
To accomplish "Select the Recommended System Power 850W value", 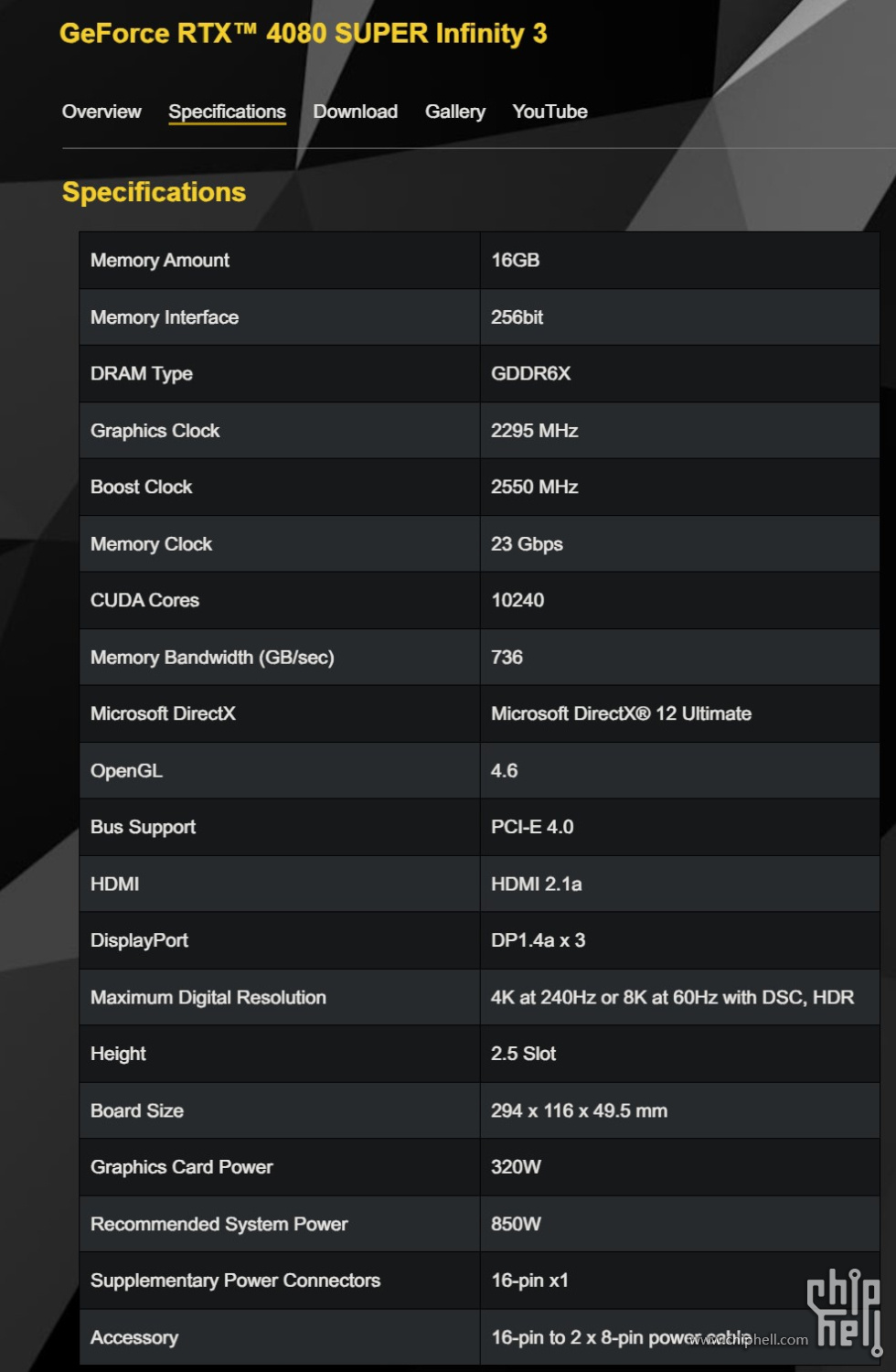I will coord(517,1225).
